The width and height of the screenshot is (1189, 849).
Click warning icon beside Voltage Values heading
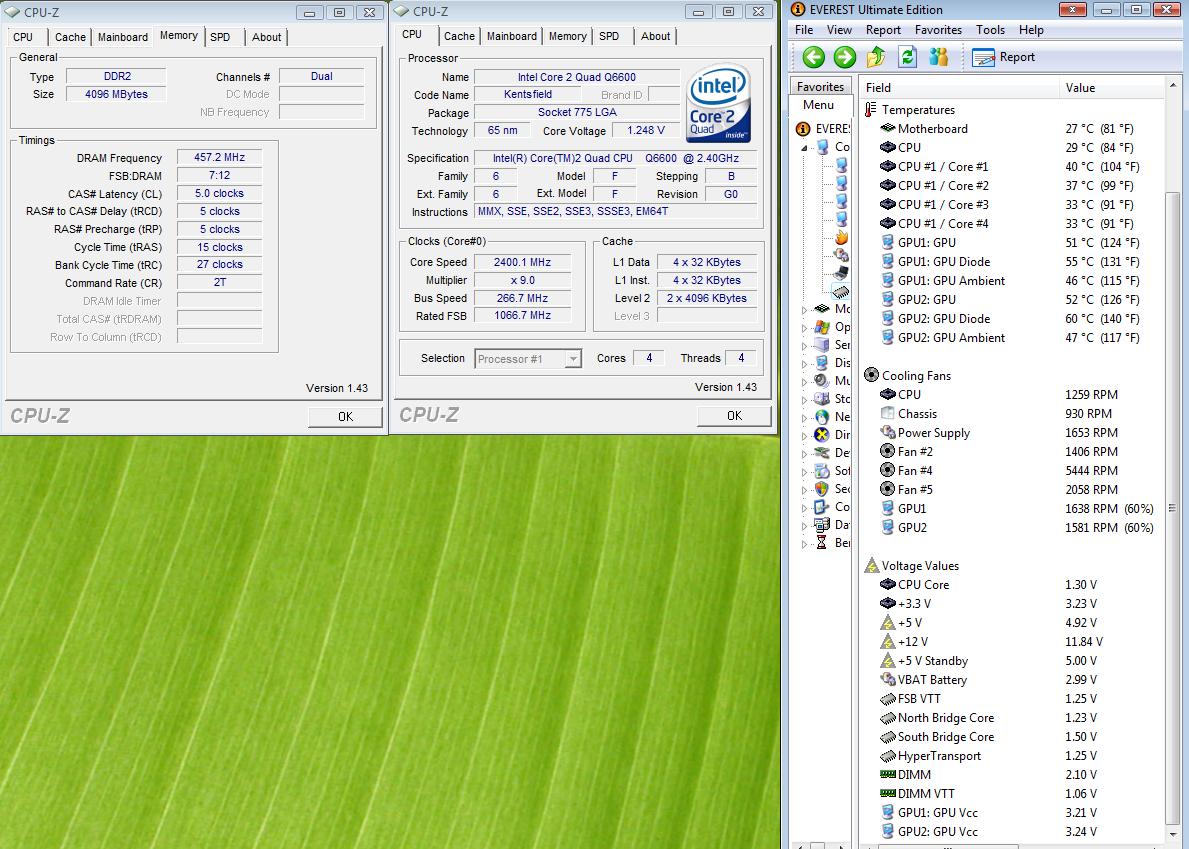[871, 565]
